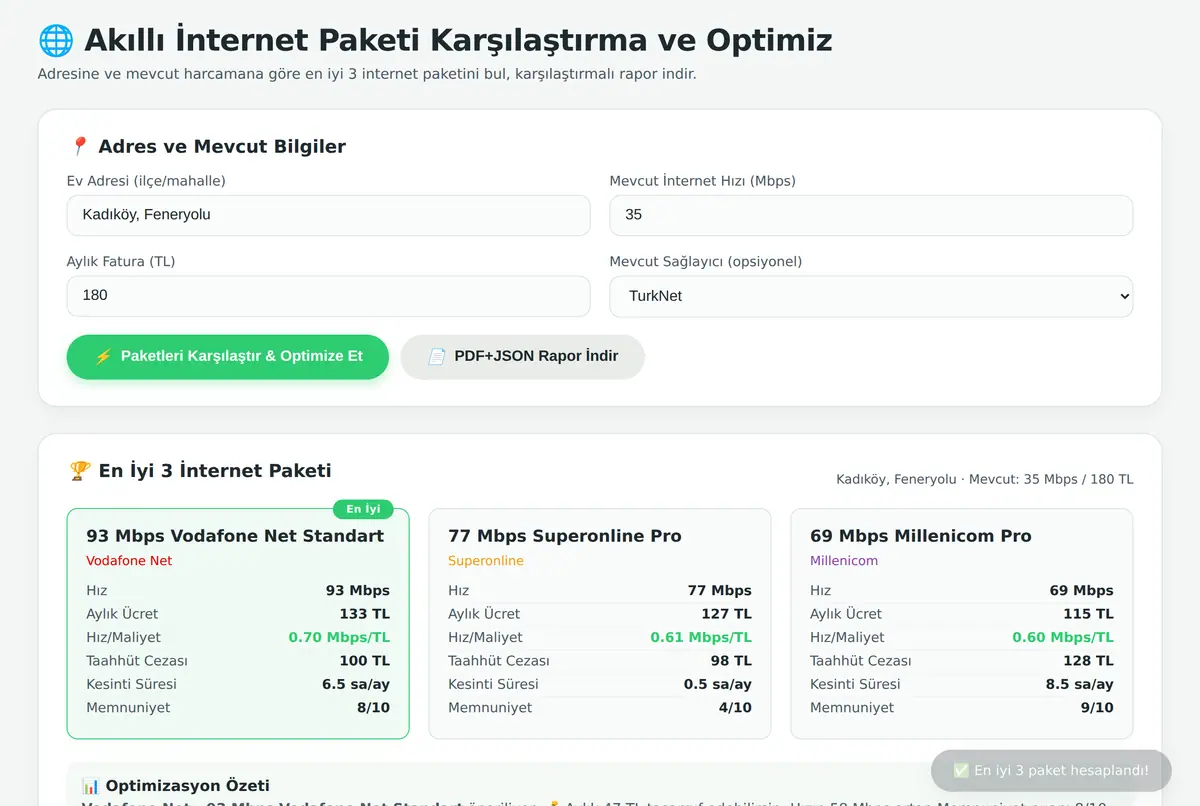1200x806 pixels.
Task: Click the 69 Mbps Hız value
Action: tap(1082, 590)
